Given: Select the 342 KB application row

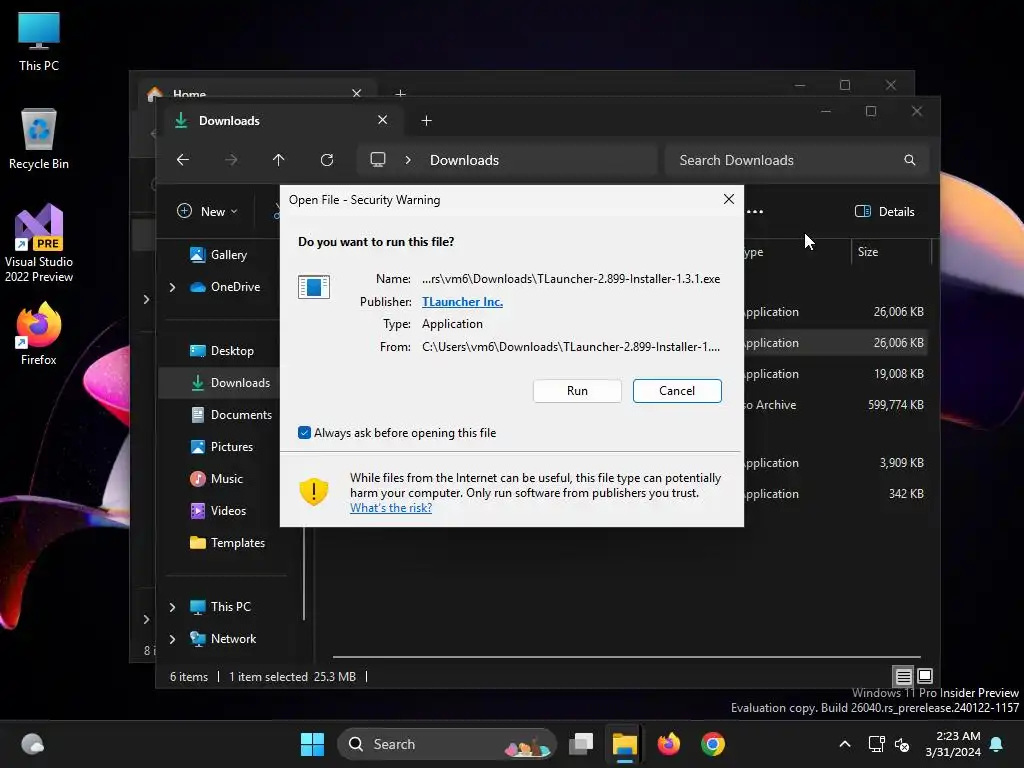Looking at the screenshot, I should (x=835, y=494).
